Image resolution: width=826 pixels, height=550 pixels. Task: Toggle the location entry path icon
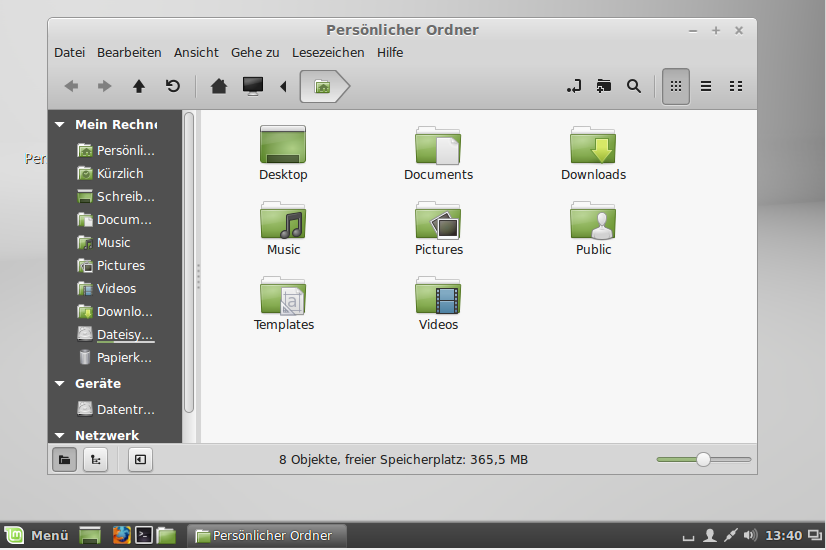click(x=574, y=87)
